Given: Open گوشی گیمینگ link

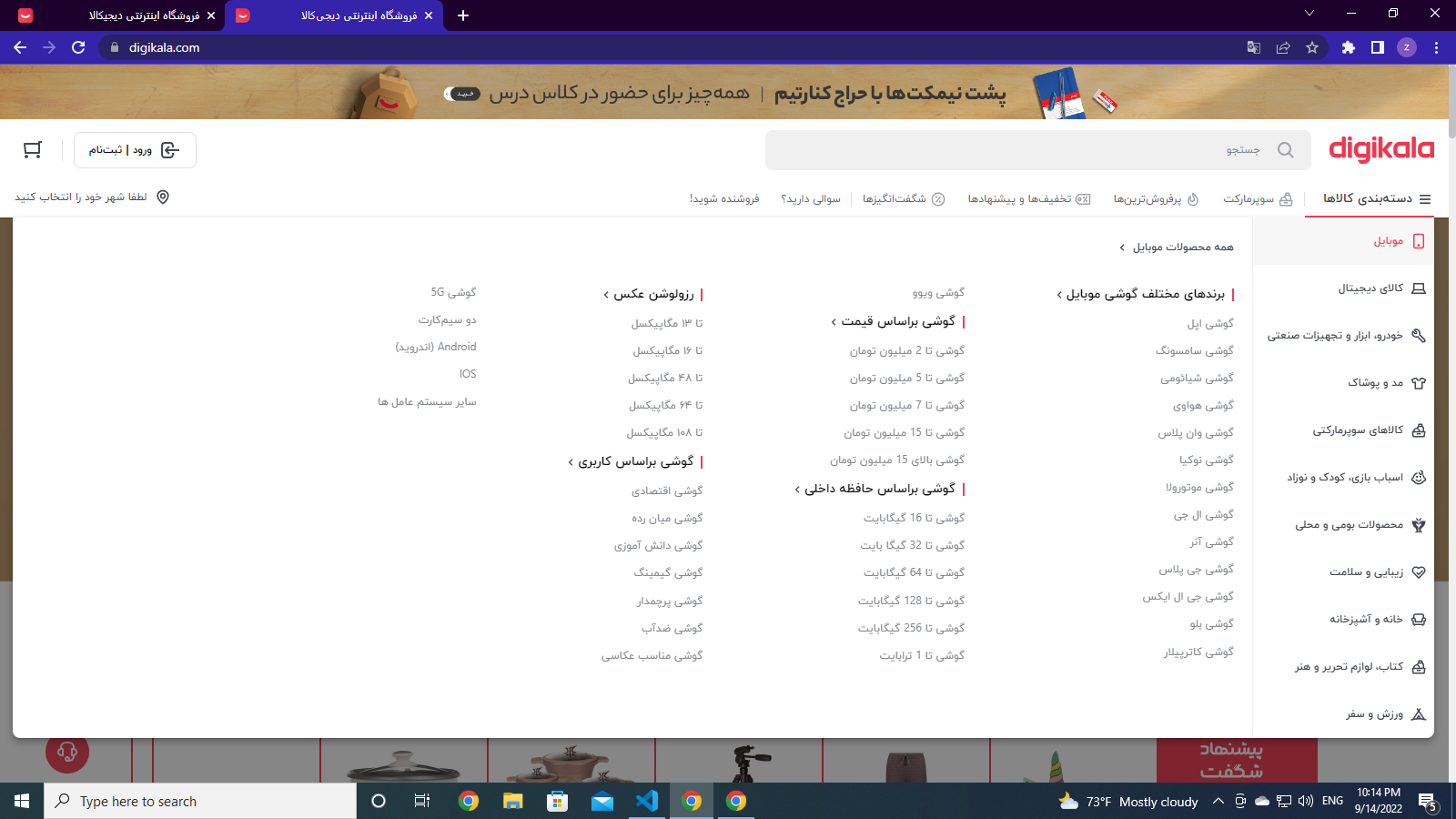Looking at the screenshot, I should (668, 572).
